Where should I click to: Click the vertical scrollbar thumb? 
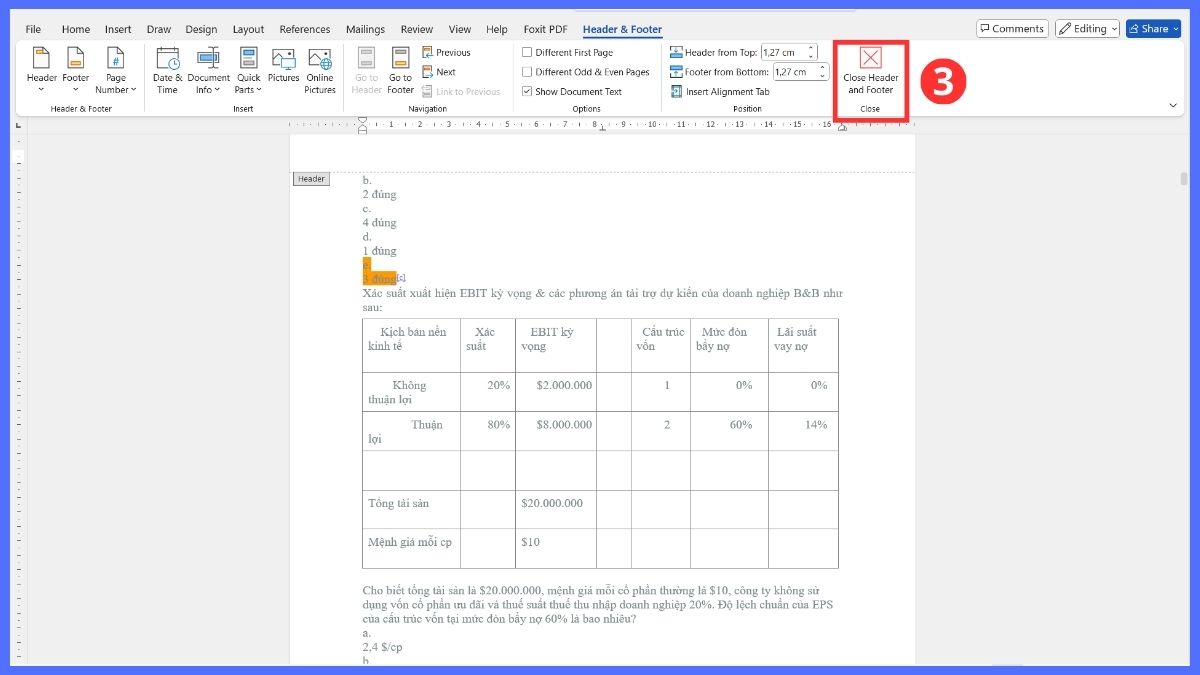tap(1184, 180)
